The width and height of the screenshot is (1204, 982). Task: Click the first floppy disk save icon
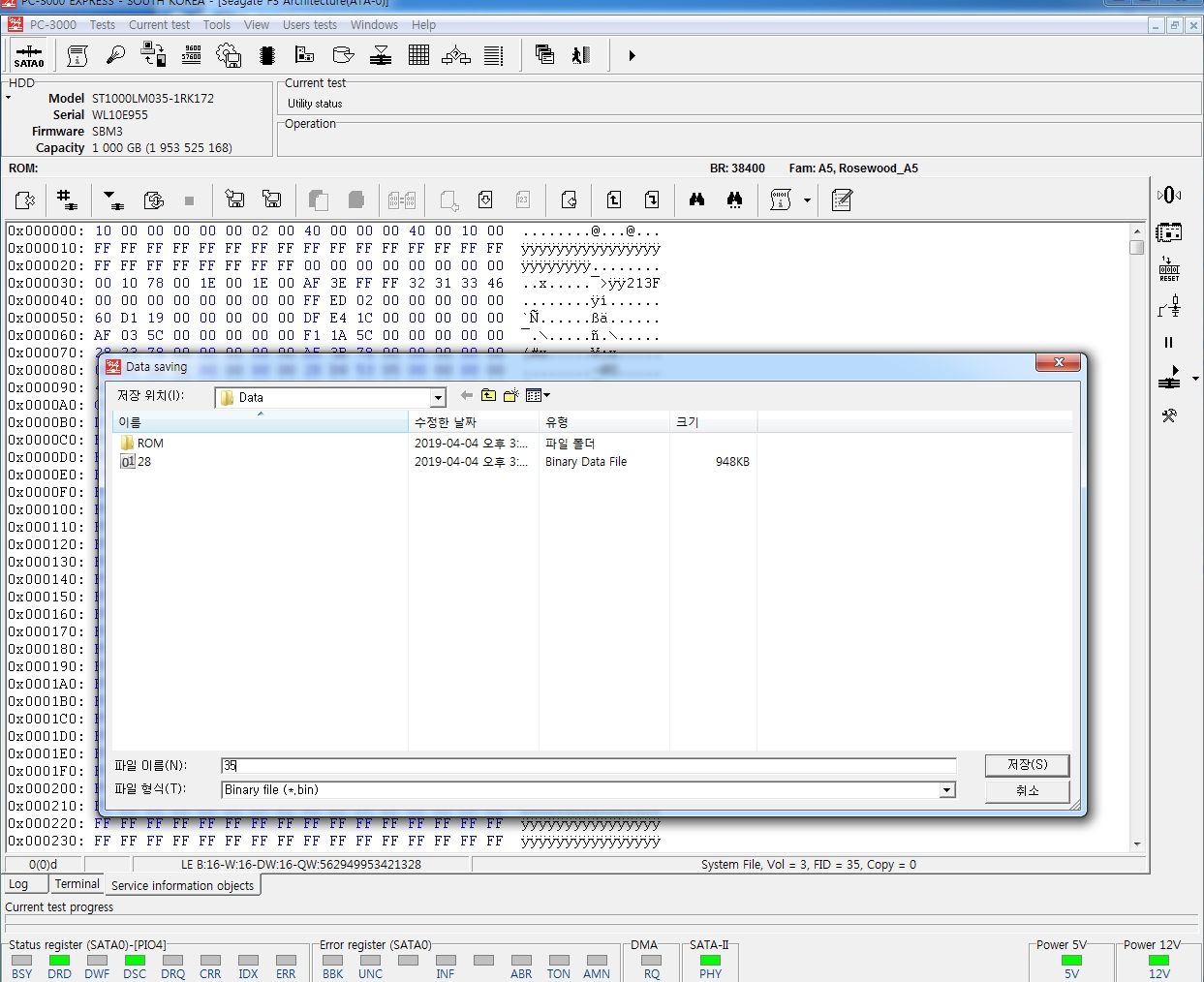click(x=234, y=199)
